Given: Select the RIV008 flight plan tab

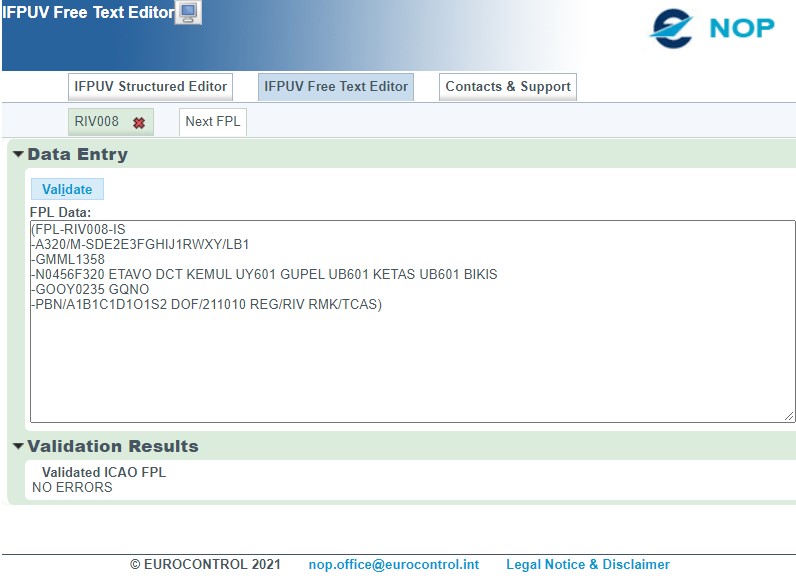Looking at the screenshot, I should coord(96,121).
